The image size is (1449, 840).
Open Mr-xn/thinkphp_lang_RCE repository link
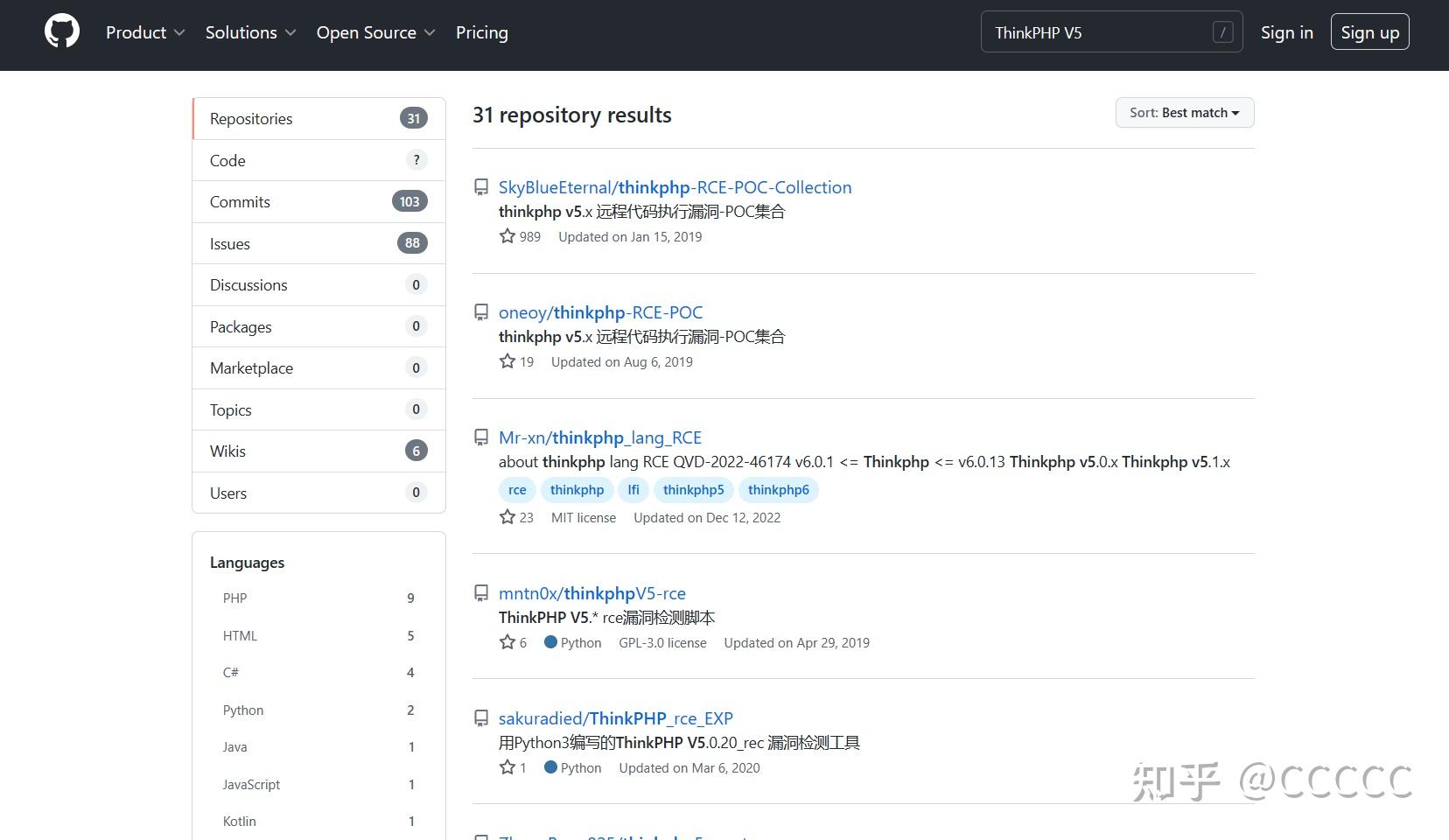tap(599, 437)
